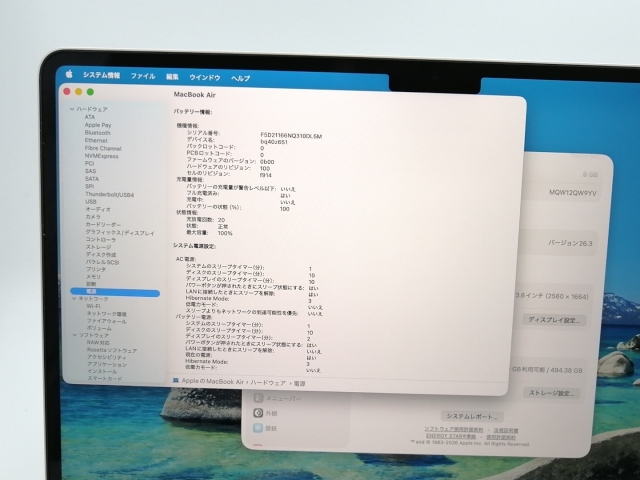
Task: Click the ストレージ設定... button in the settings window
Action: pos(551,393)
